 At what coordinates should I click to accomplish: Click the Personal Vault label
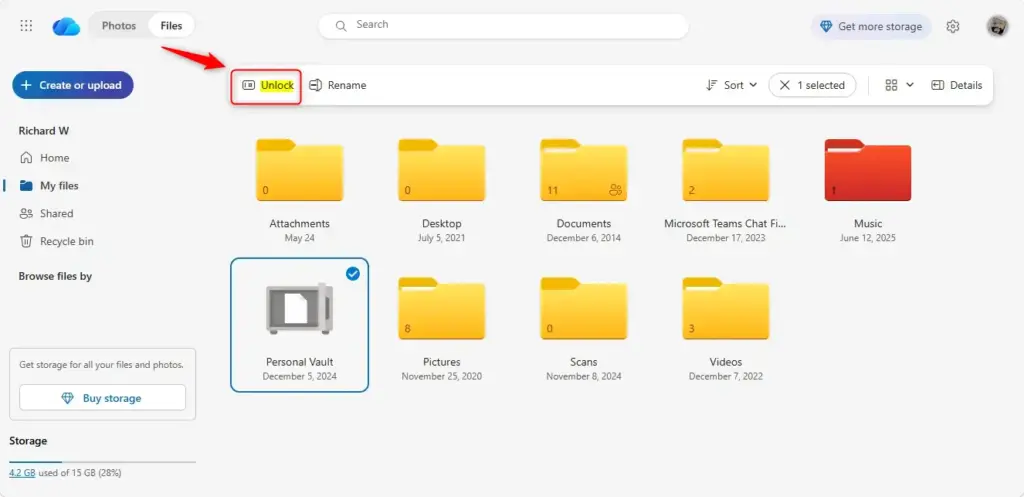point(300,362)
